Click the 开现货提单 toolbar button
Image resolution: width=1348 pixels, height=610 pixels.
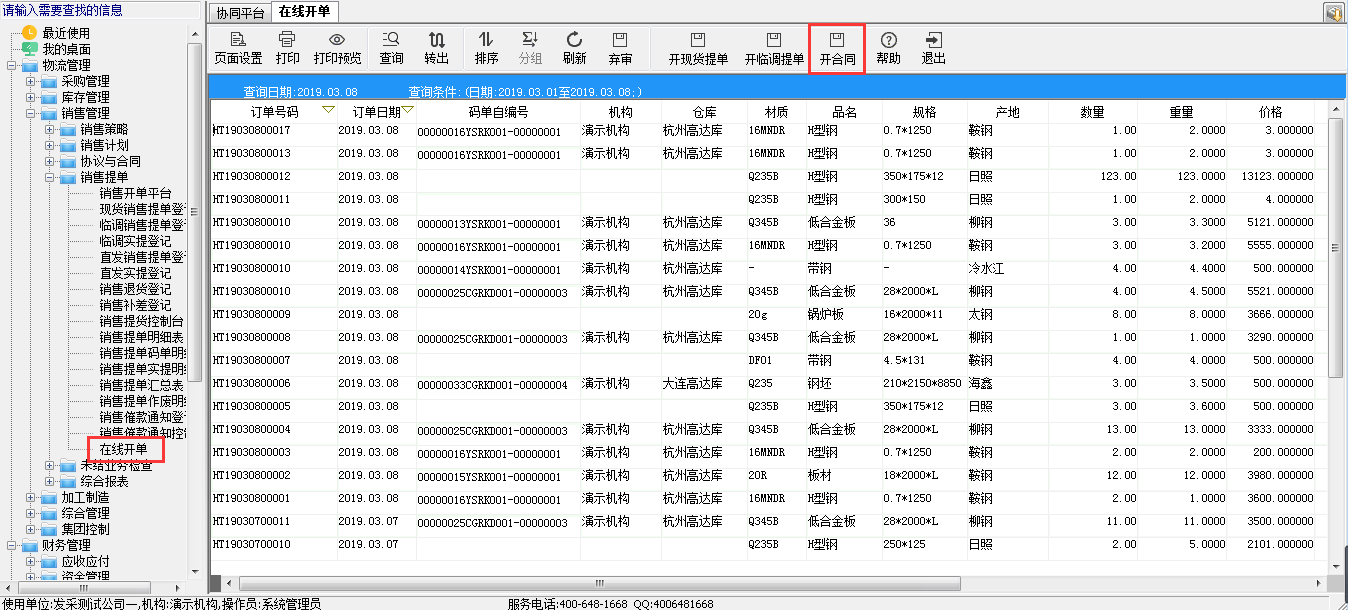point(698,48)
